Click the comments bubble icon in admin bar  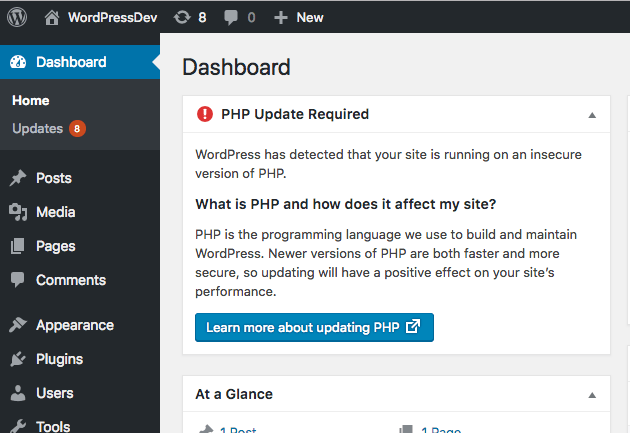coord(231,18)
